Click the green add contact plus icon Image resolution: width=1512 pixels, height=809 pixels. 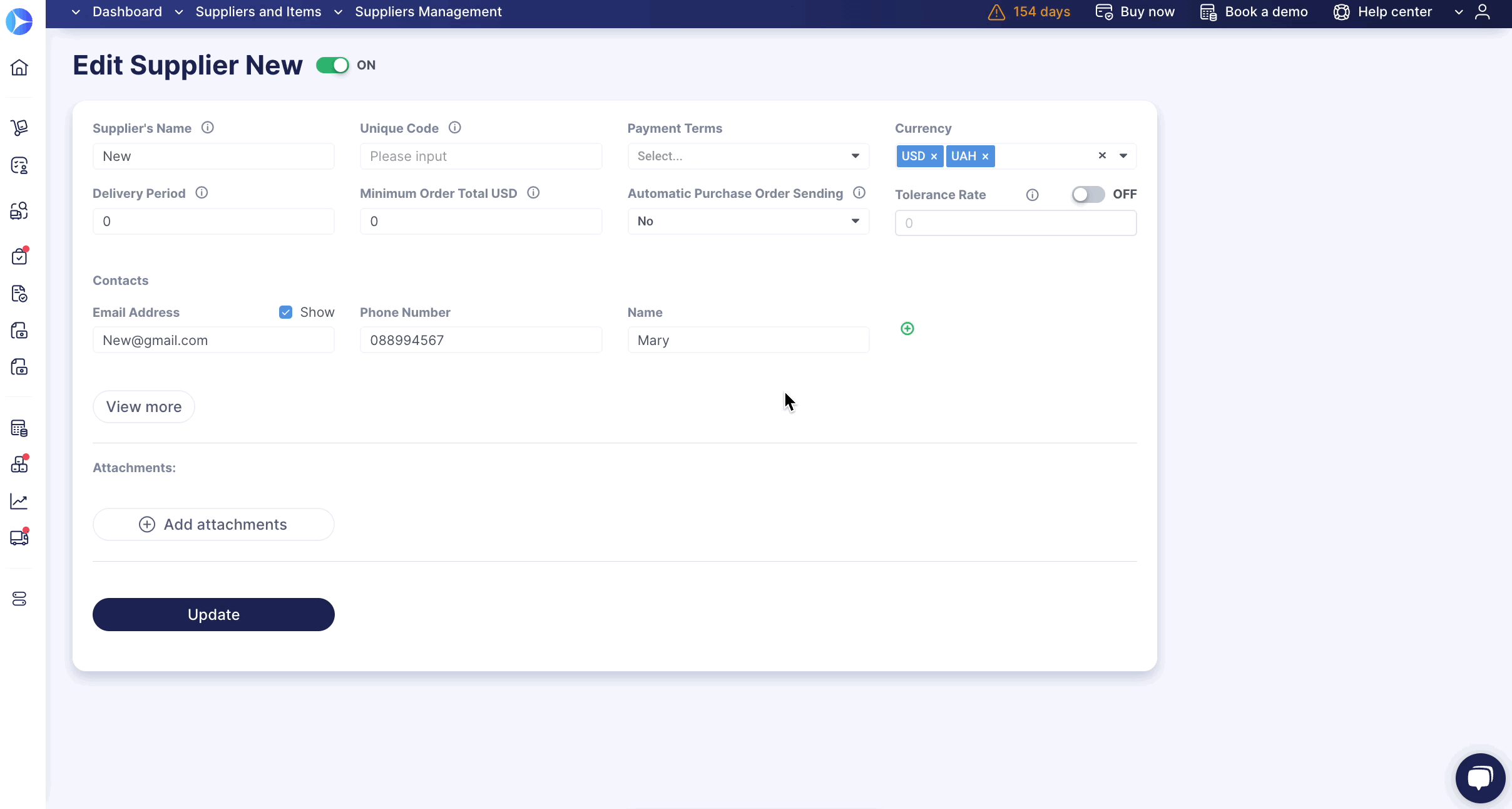point(907,329)
